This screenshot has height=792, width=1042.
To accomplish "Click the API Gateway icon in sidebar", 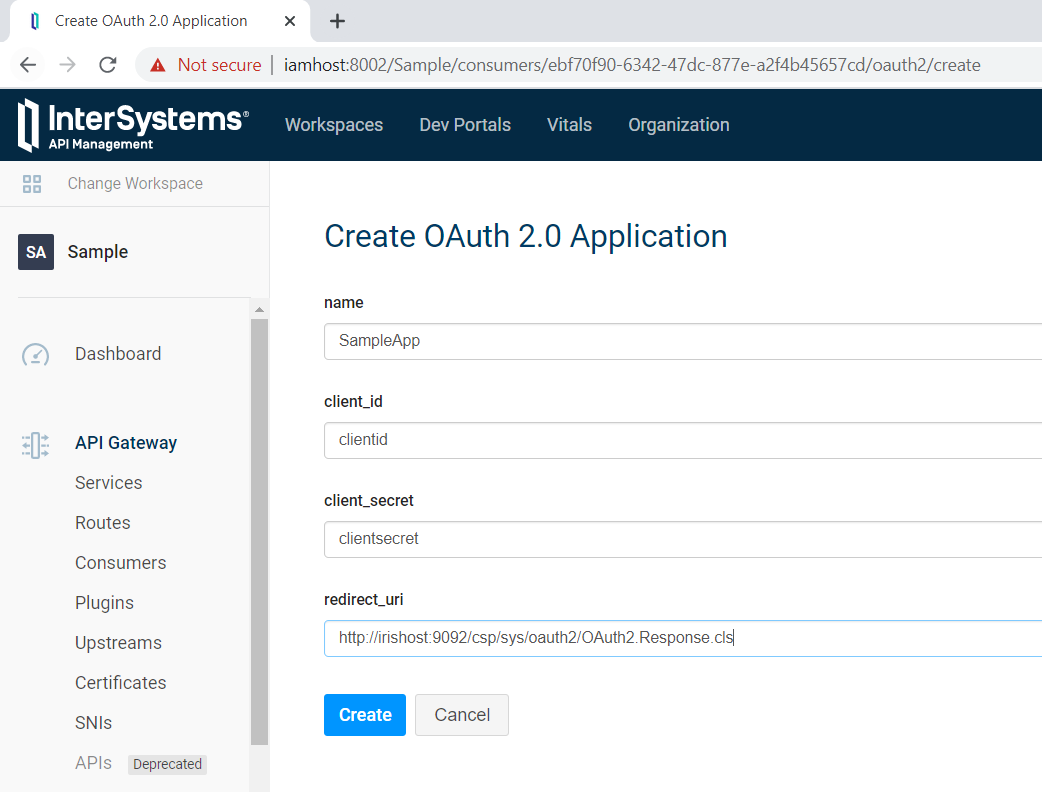I will tap(36, 444).
